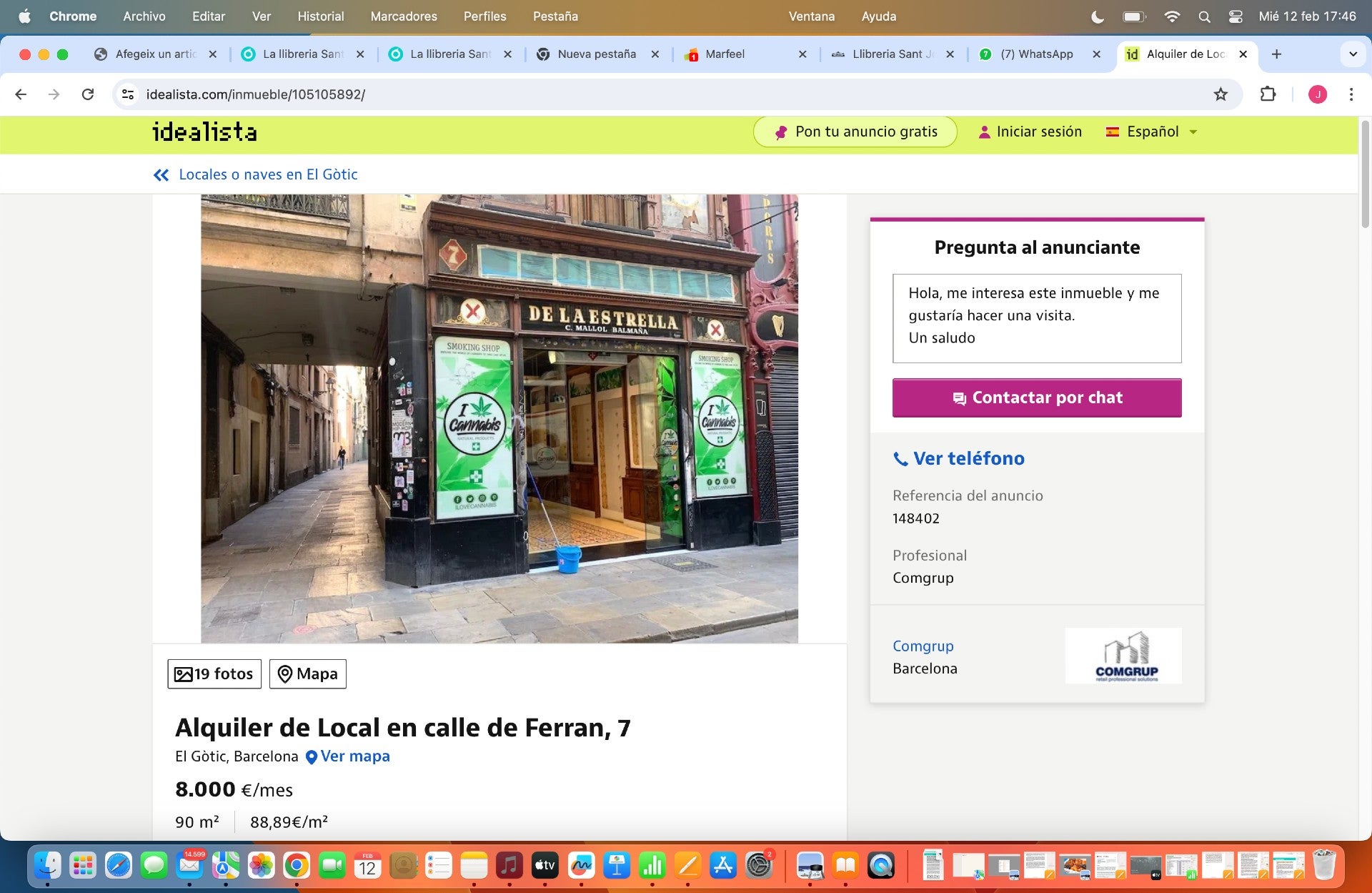Open the Perfiles menu
Image resolution: width=1372 pixels, height=893 pixels.
click(484, 16)
